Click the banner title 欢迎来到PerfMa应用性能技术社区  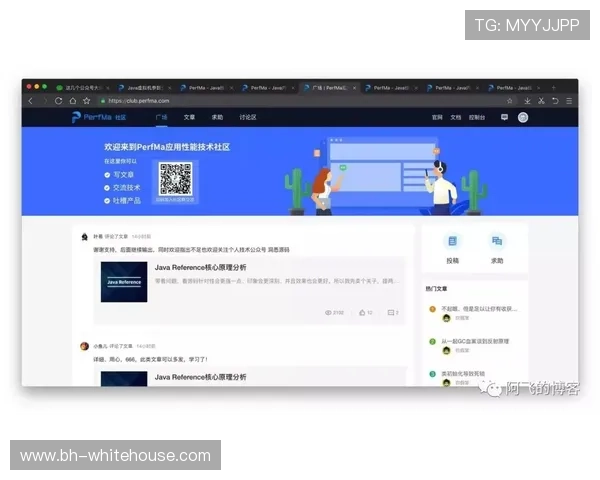[167, 147]
